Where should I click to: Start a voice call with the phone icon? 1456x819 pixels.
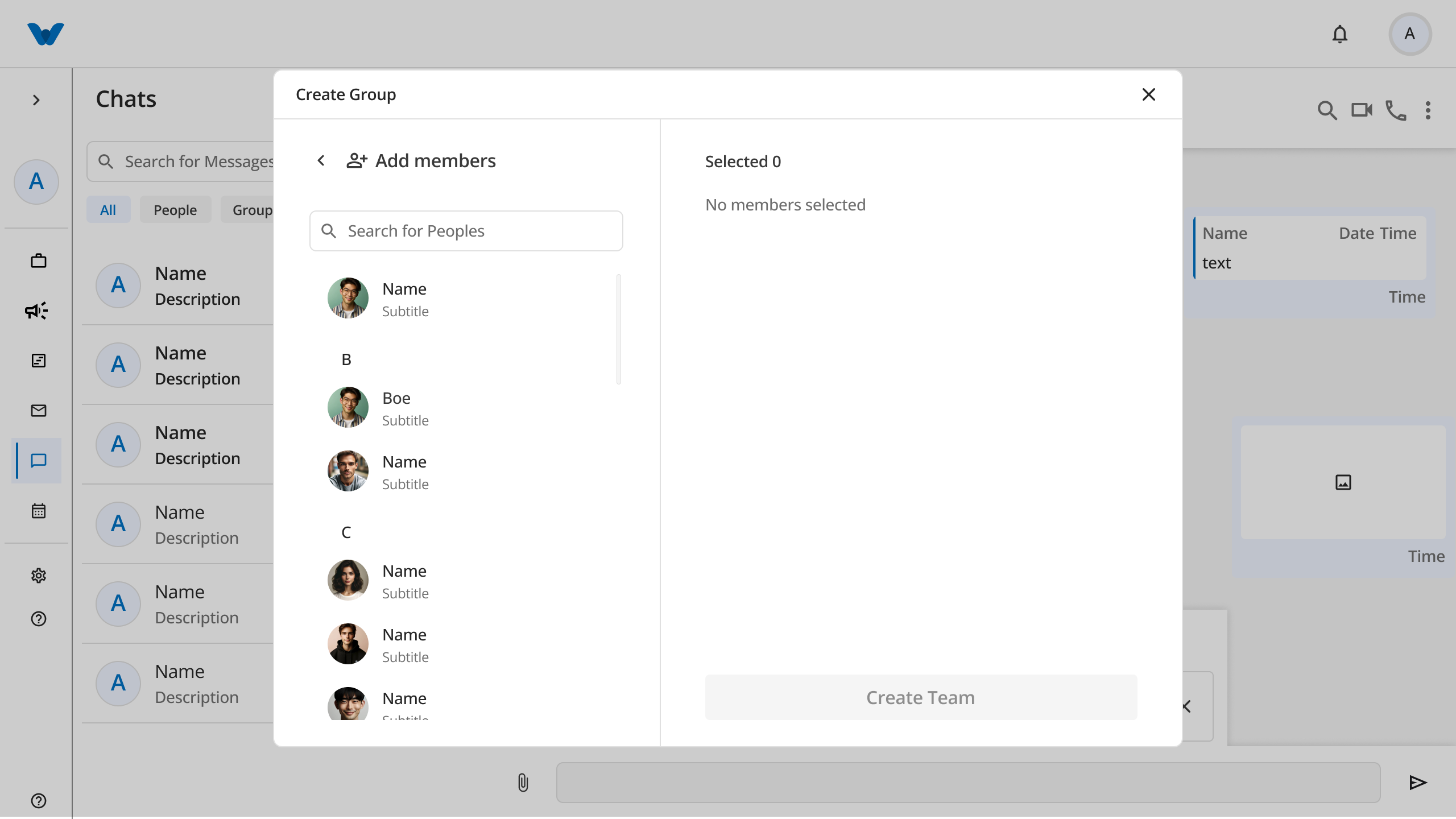pos(1396,110)
